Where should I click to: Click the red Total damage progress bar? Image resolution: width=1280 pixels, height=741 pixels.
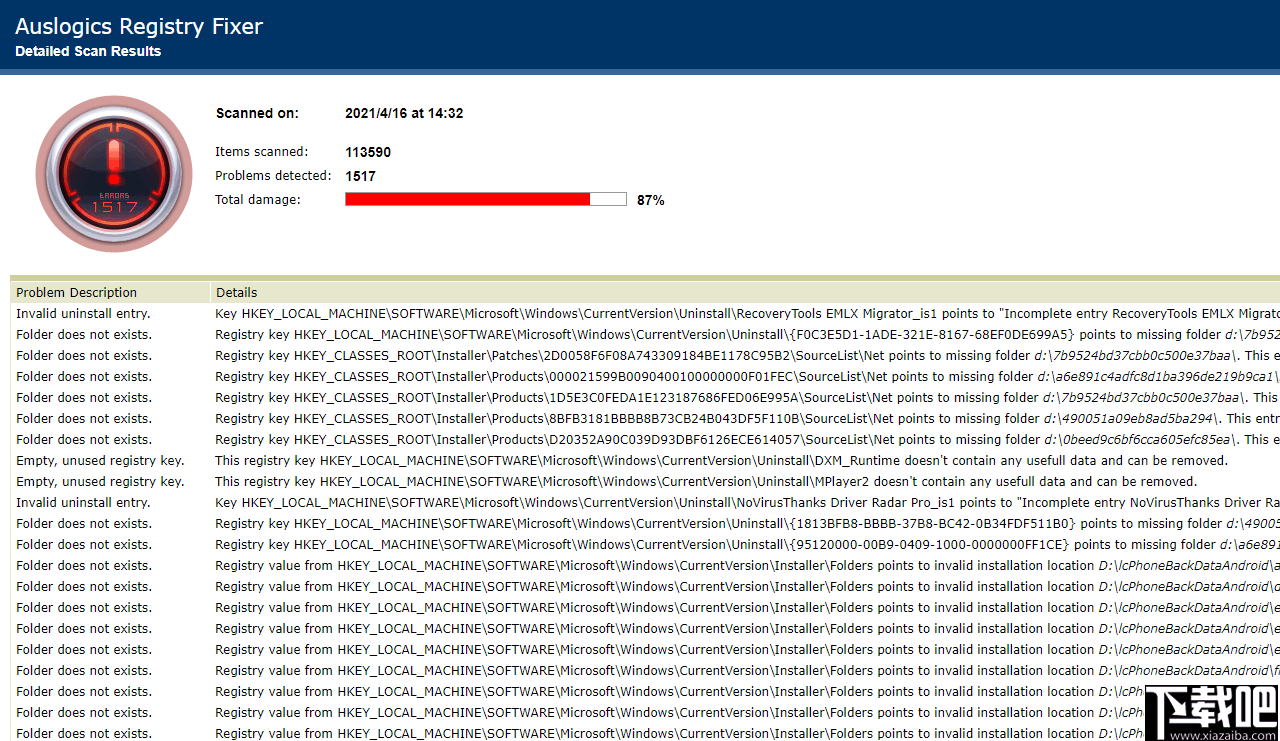(x=486, y=199)
